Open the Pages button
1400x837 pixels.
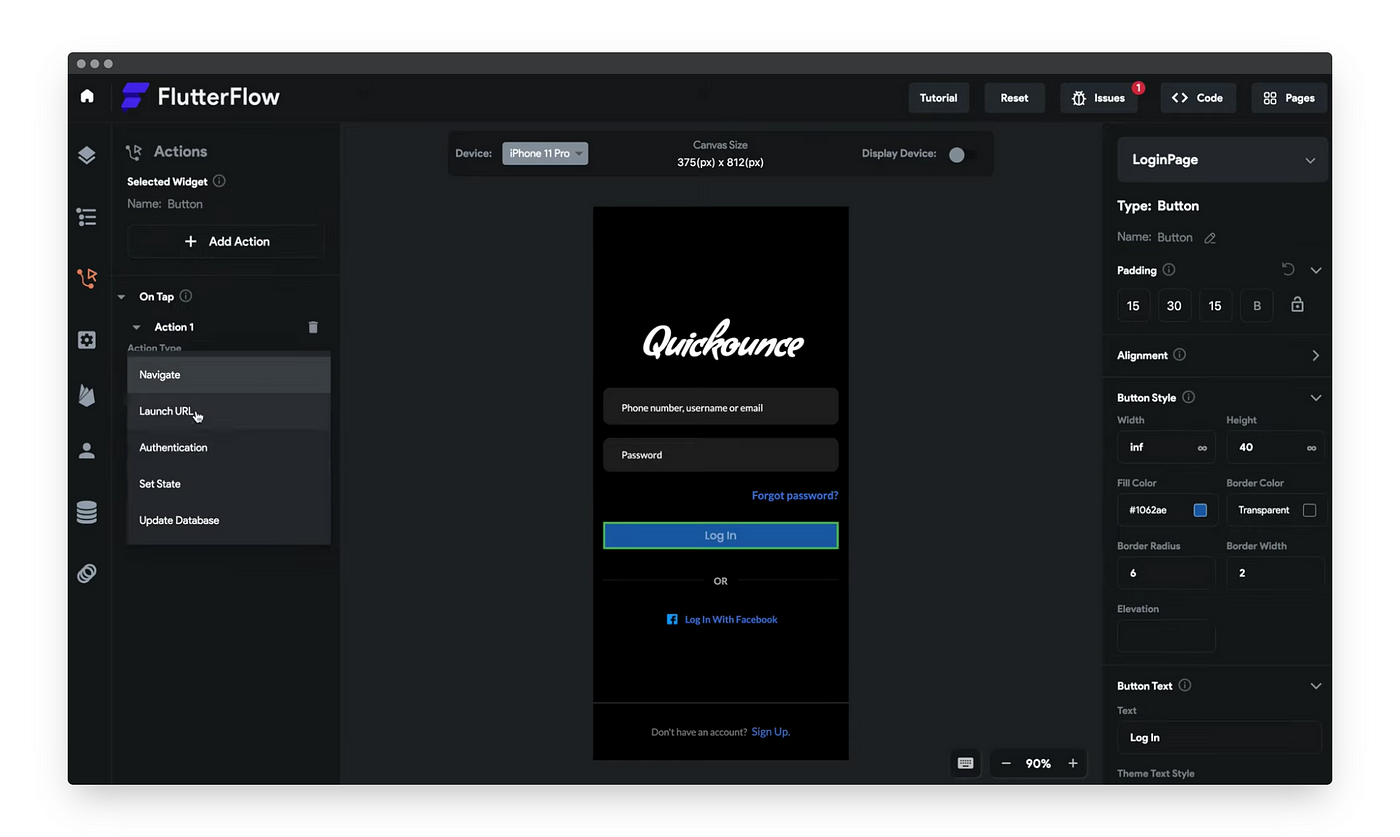pyautogui.click(x=1289, y=98)
